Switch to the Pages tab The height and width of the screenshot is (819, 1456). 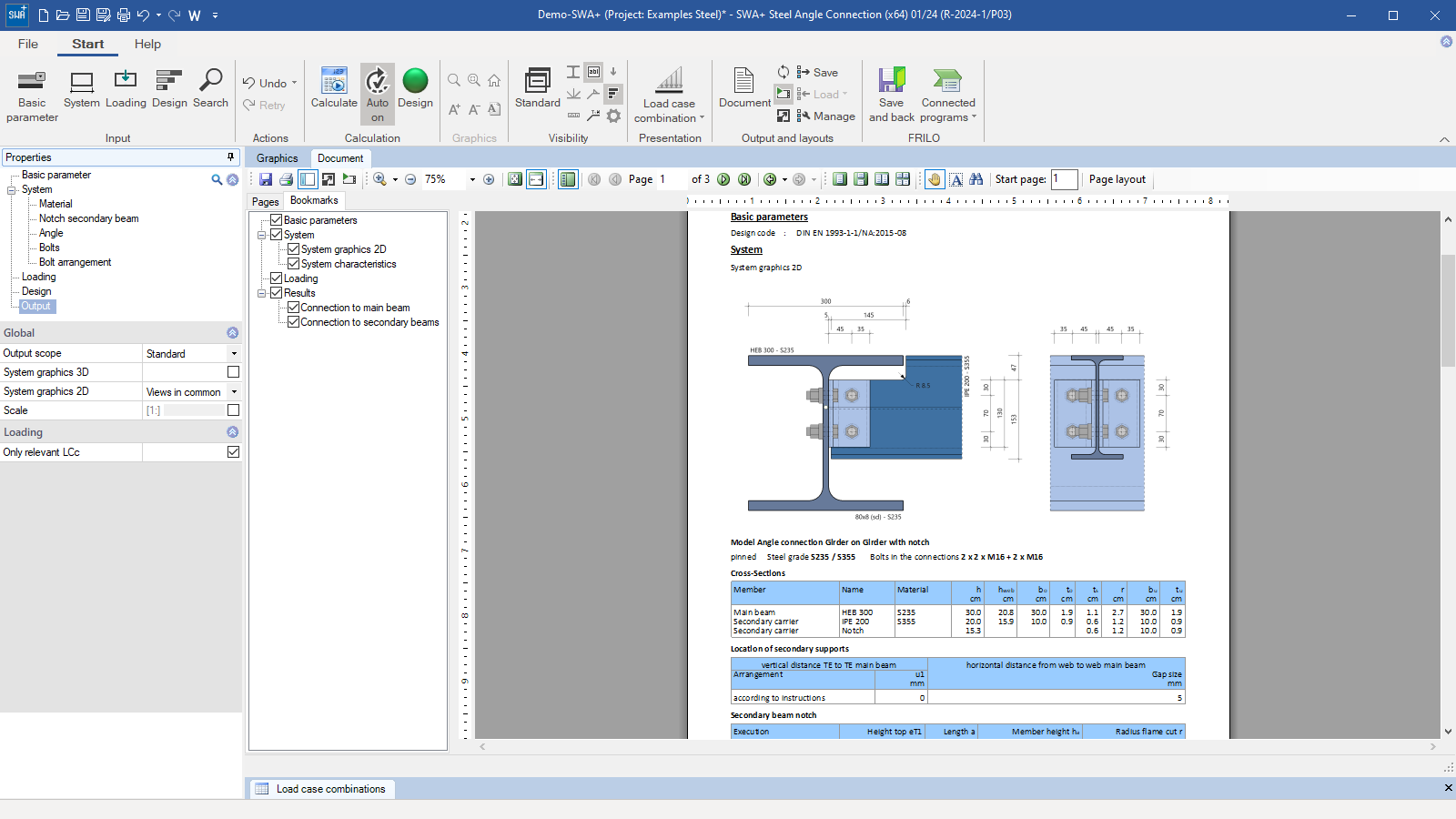pos(266,201)
